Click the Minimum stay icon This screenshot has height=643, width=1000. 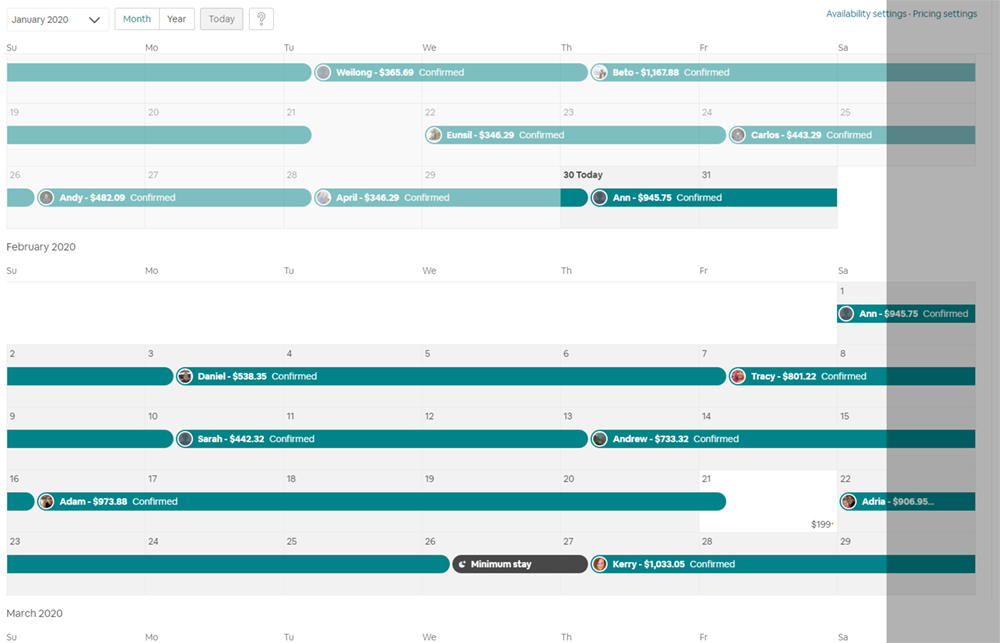[462, 565]
